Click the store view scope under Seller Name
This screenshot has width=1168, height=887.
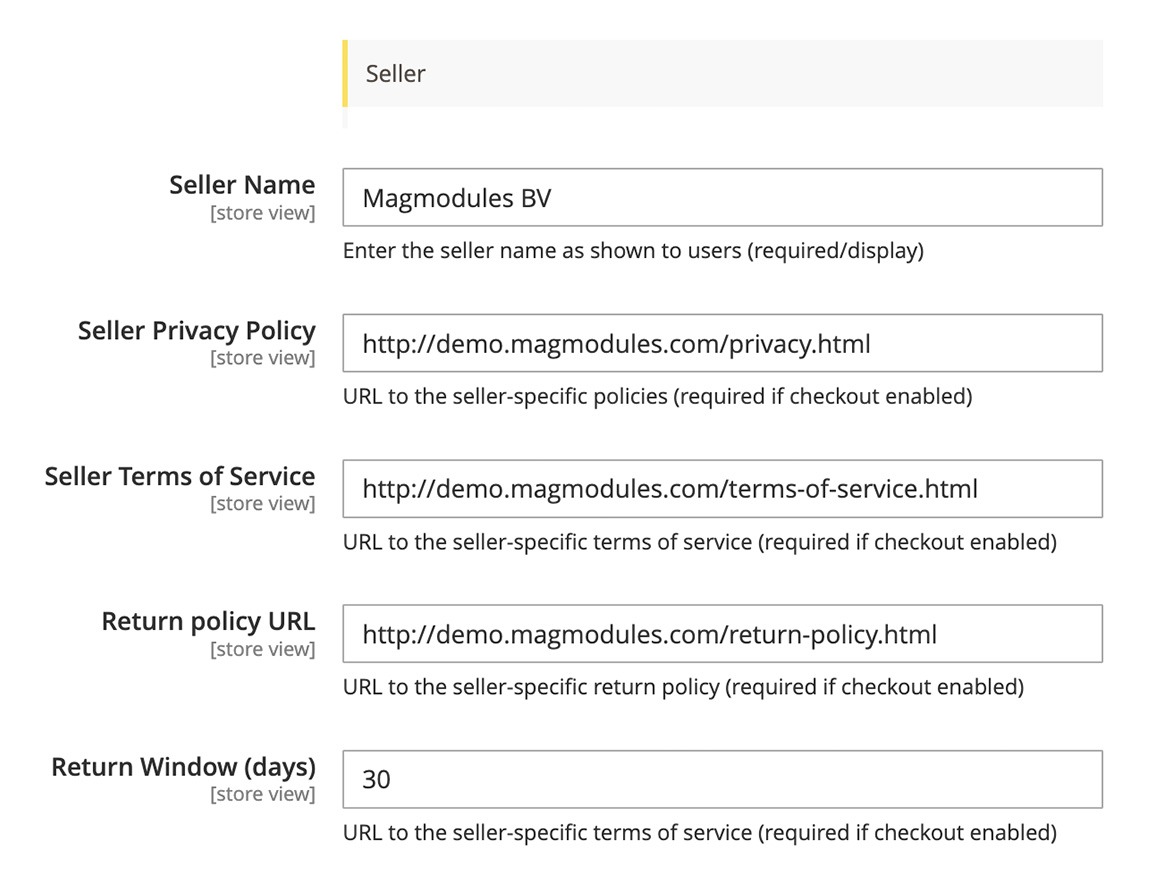coord(262,213)
